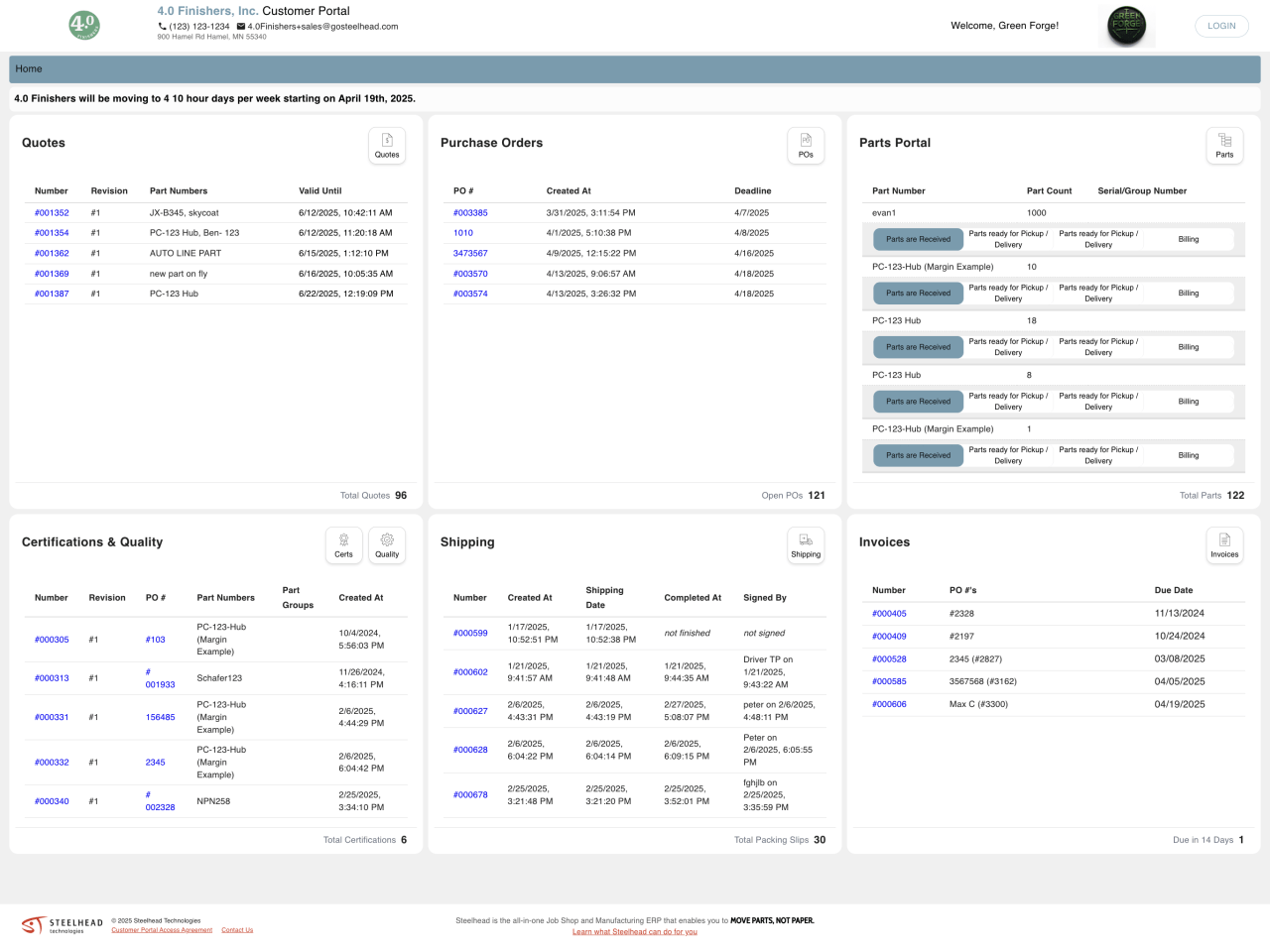Select the Billing step for evan1
This screenshot has width=1270, height=952.
point(1188,240)
